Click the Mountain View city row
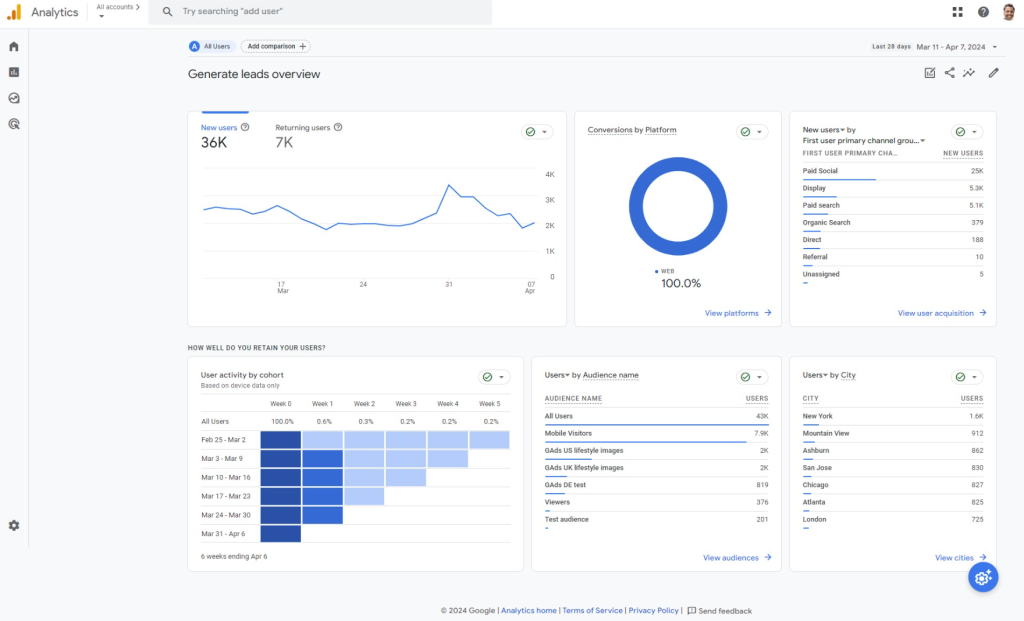The width and height of the screenshot is (1024, 621). pyautogui.click(x=892, y=434)
